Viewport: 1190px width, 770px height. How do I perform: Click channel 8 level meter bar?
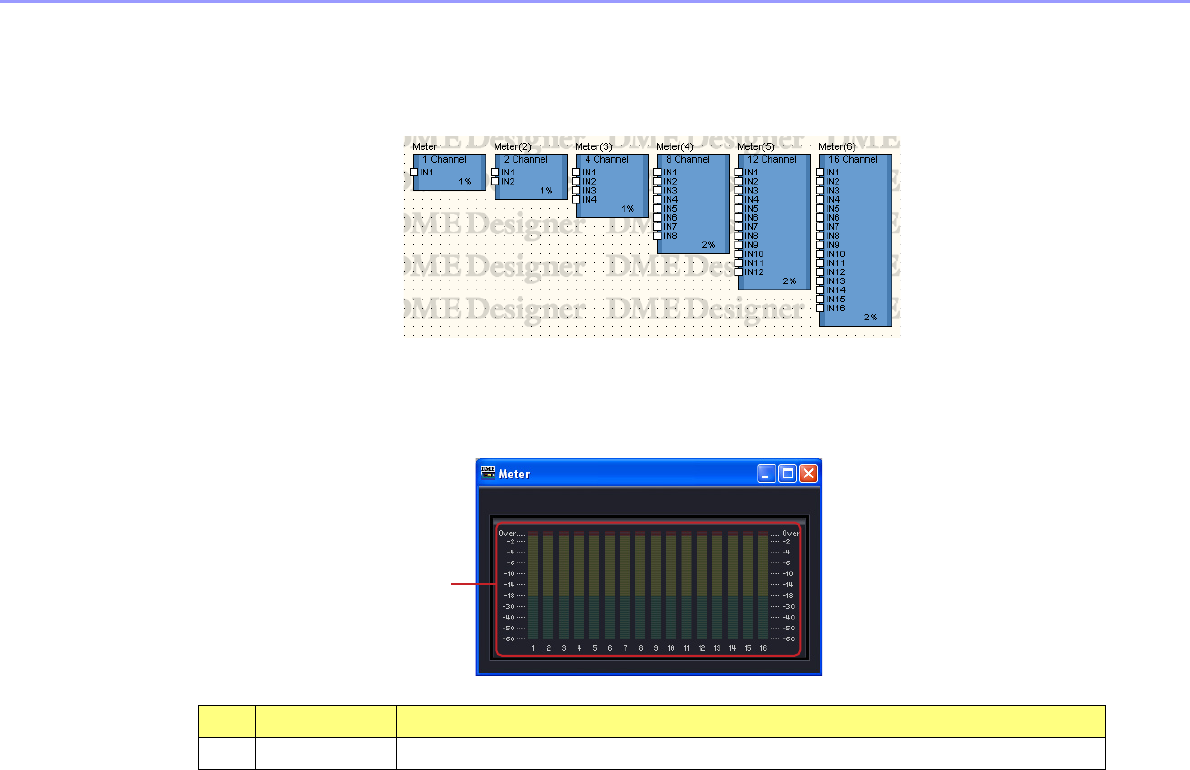click(641, 586)
